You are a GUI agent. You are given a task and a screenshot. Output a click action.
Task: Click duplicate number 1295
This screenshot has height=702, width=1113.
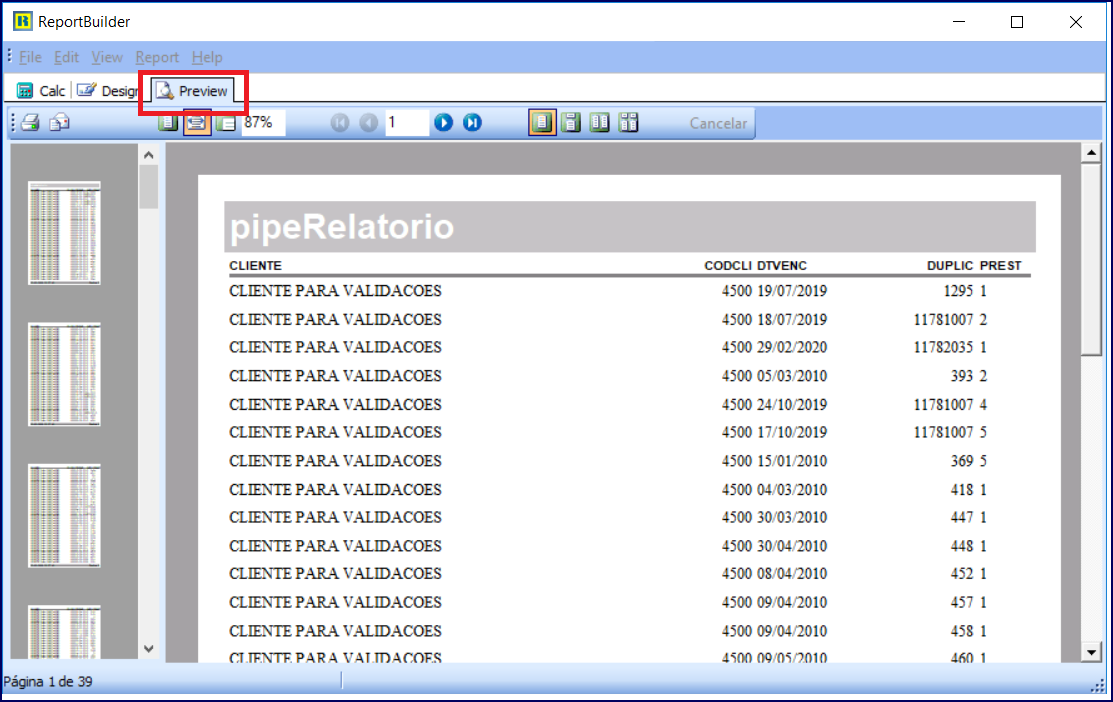pos(958,291)
